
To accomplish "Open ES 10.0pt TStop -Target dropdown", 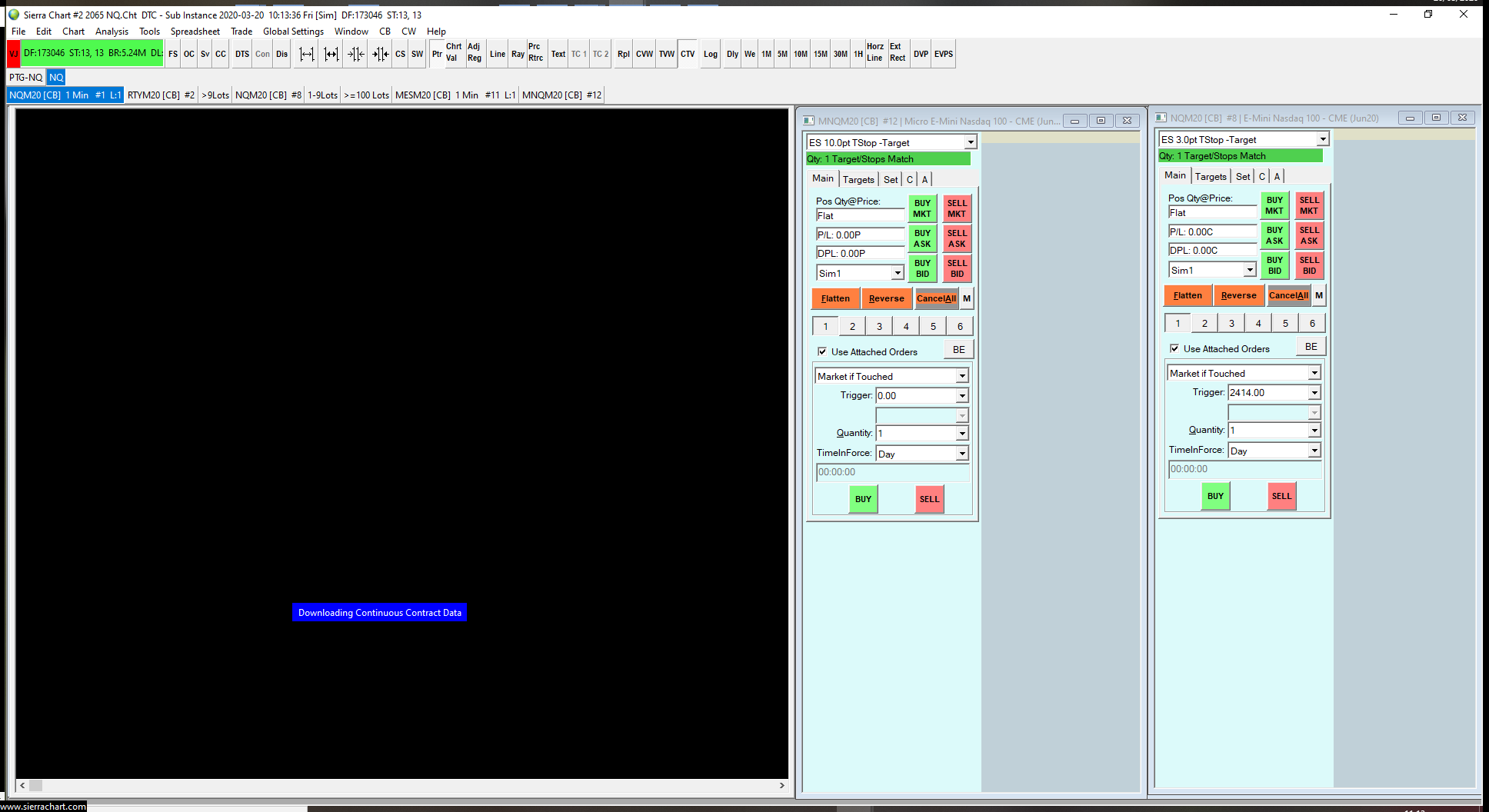I will coord(971,142).
